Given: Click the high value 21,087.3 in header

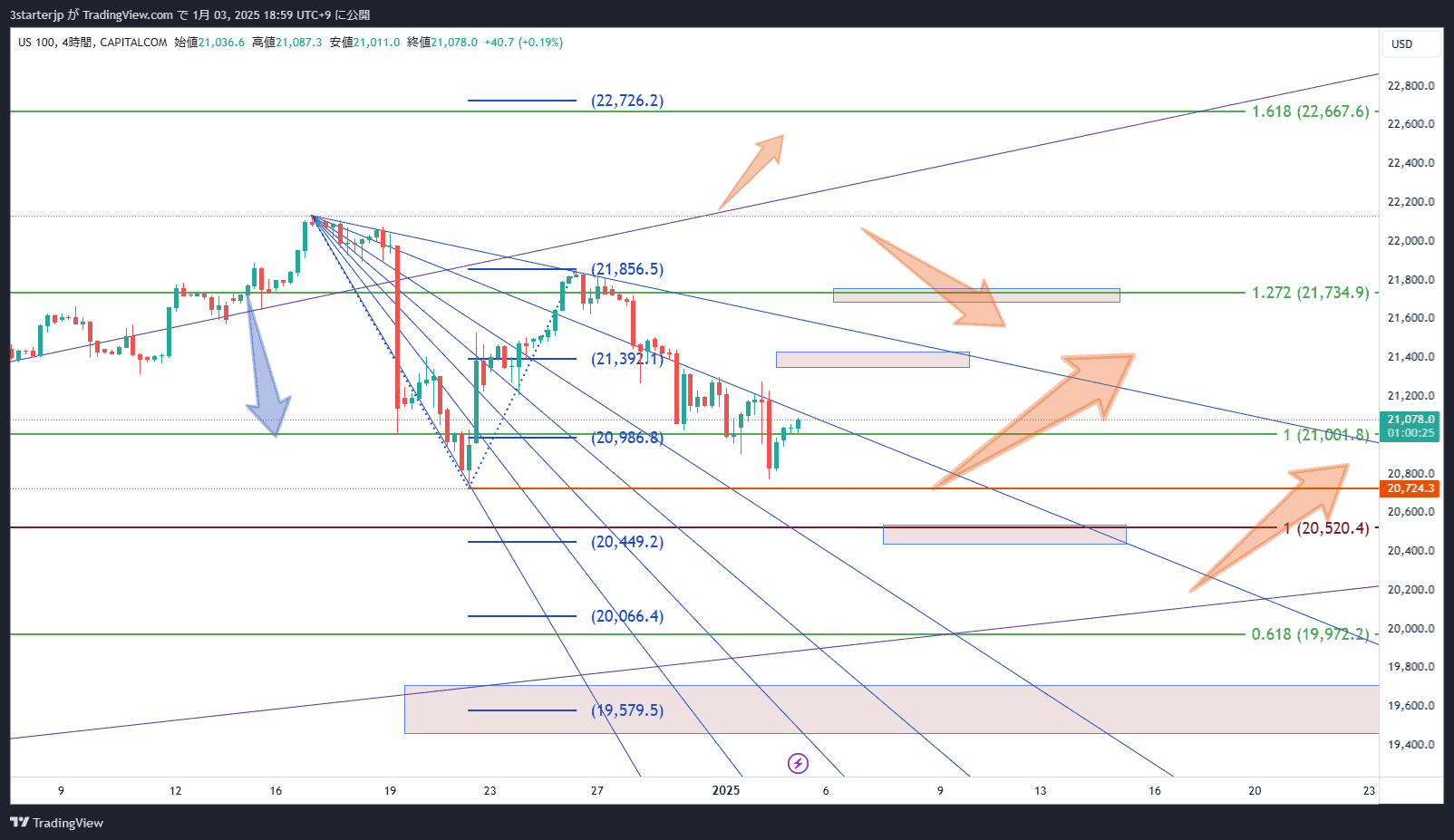Looking at the screenshot, I should point(298,43).
